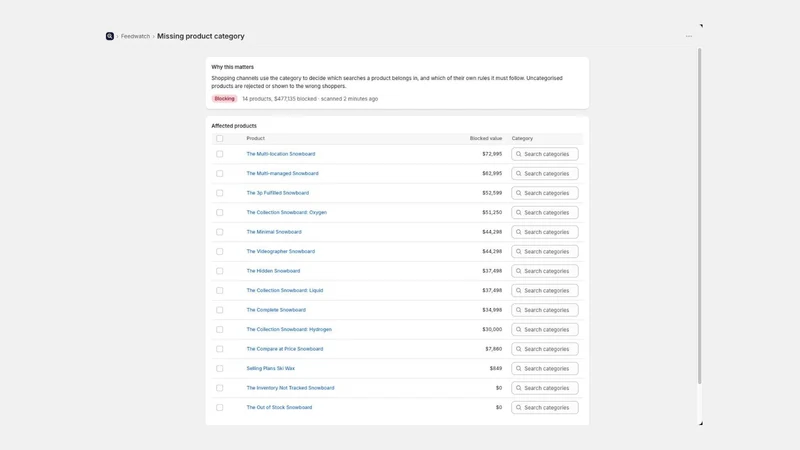Go back to Feedwatch breadcrumb link
The image size is (800, 450).
coord(135,36)
